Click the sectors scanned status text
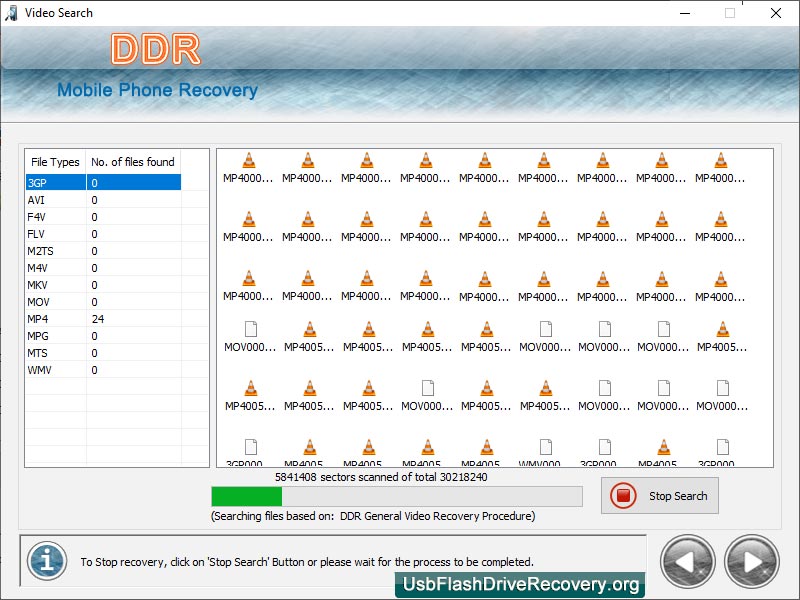Viewport: 800px width, 600px height. 381,477
